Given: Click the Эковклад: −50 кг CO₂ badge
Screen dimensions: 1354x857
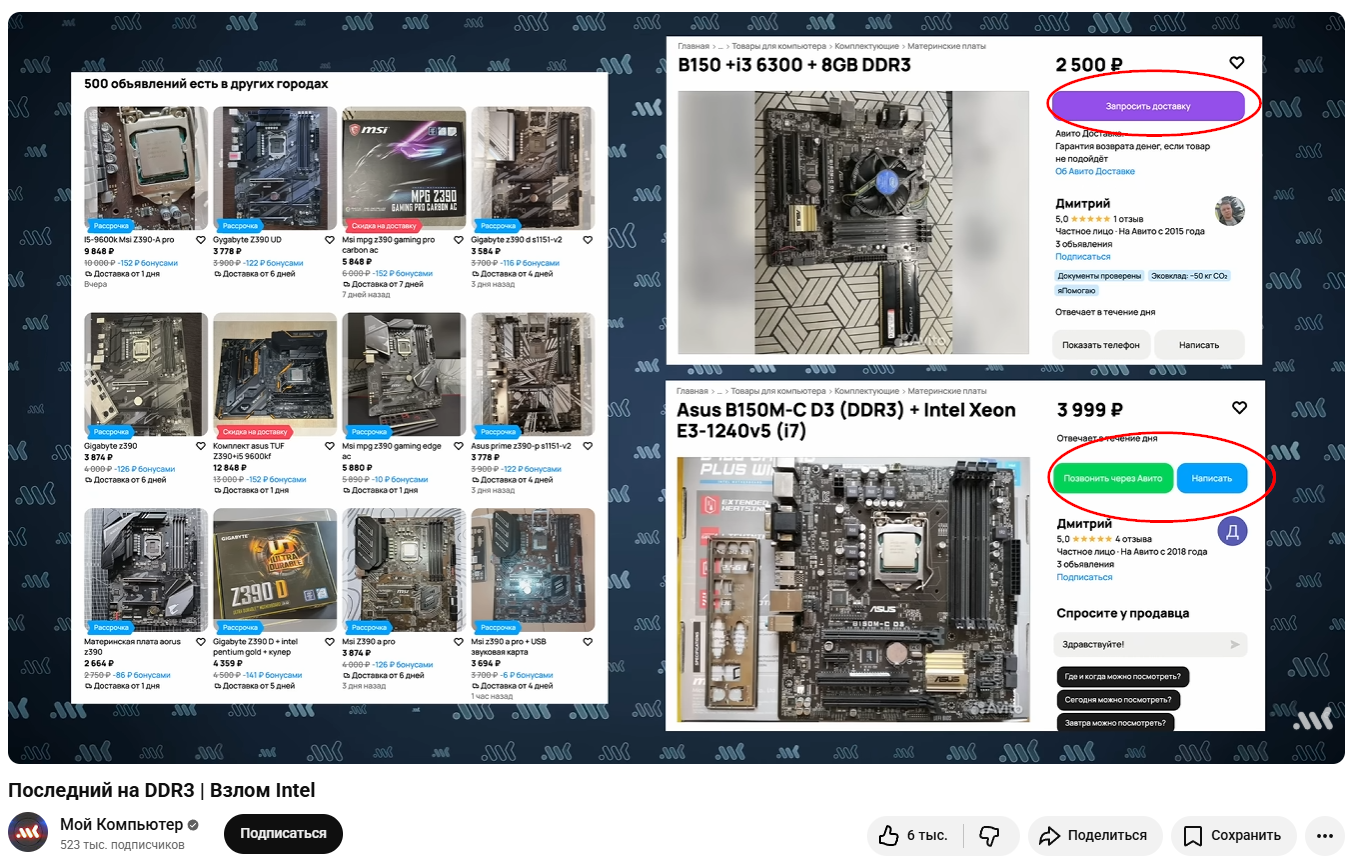Looking at the screenshot, I should (1191, 275).
